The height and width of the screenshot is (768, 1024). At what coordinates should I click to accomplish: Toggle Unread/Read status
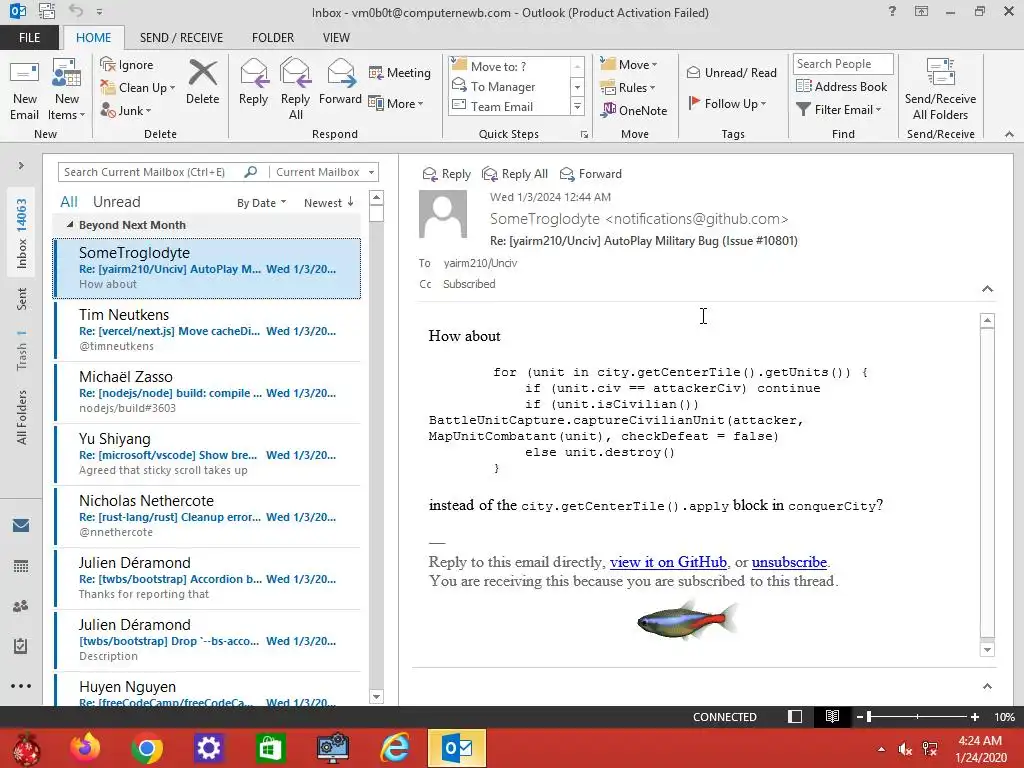tap(731, 72)
